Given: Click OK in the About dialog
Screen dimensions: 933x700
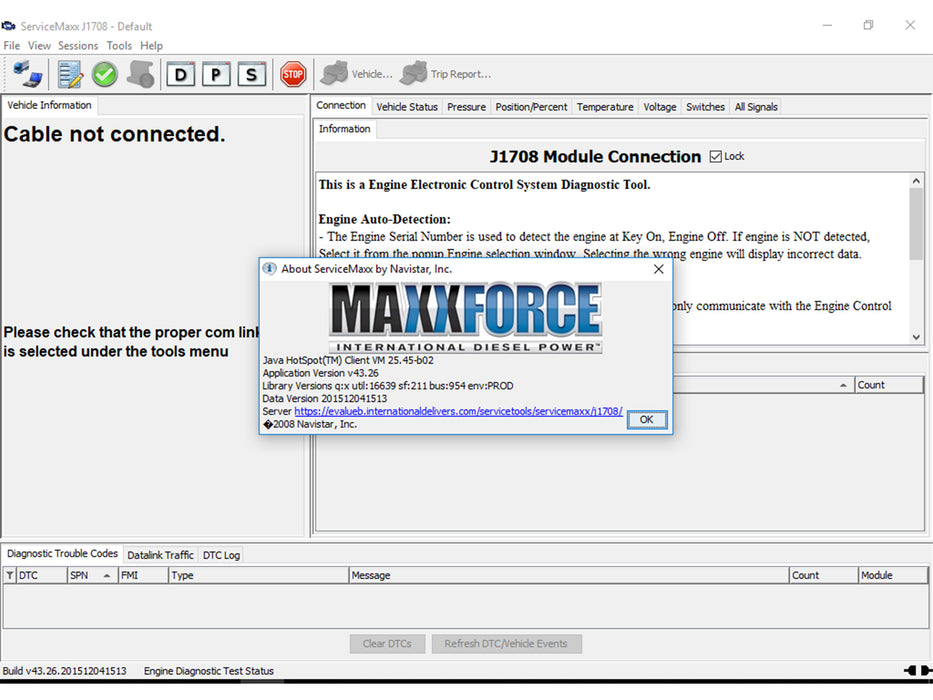Looking at the screenshot, I should [x=647, y=420].
